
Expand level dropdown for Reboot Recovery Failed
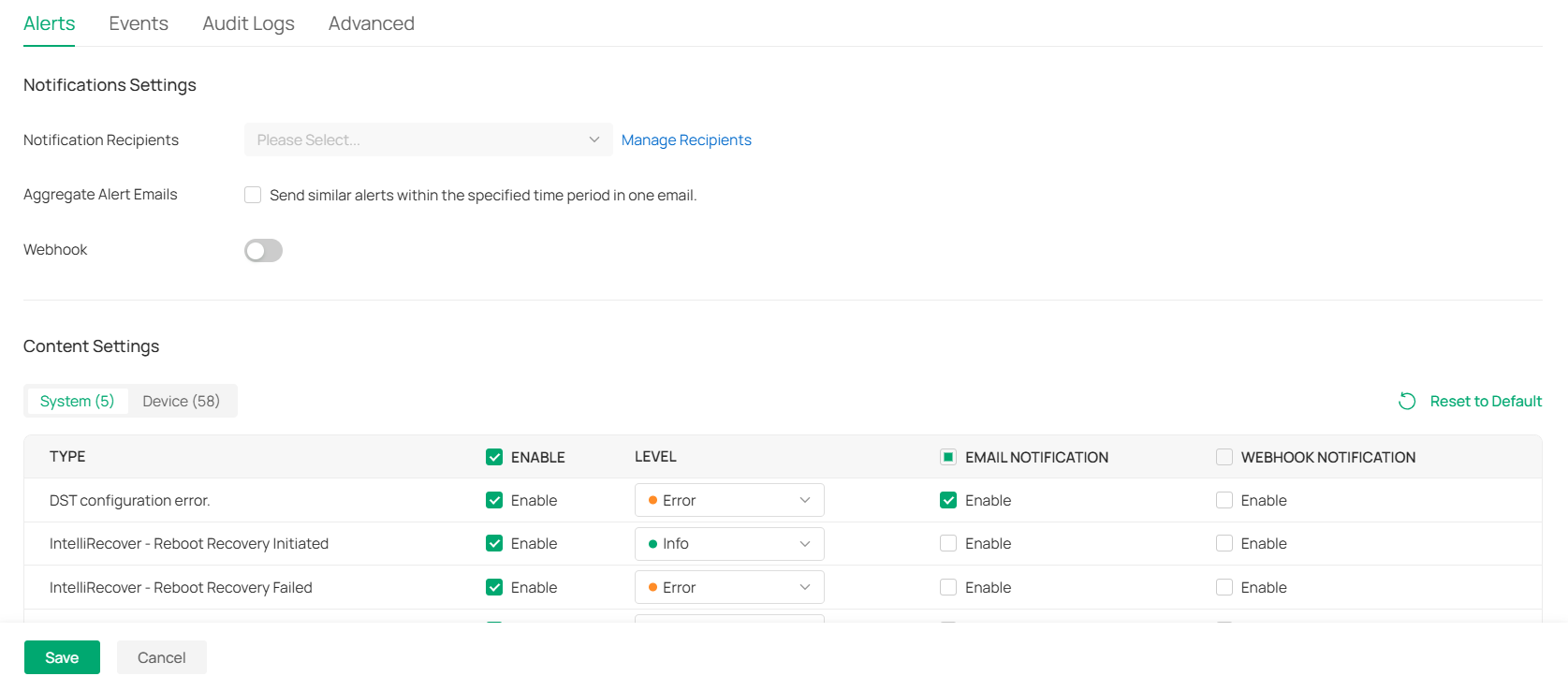(x=728, y=587)
